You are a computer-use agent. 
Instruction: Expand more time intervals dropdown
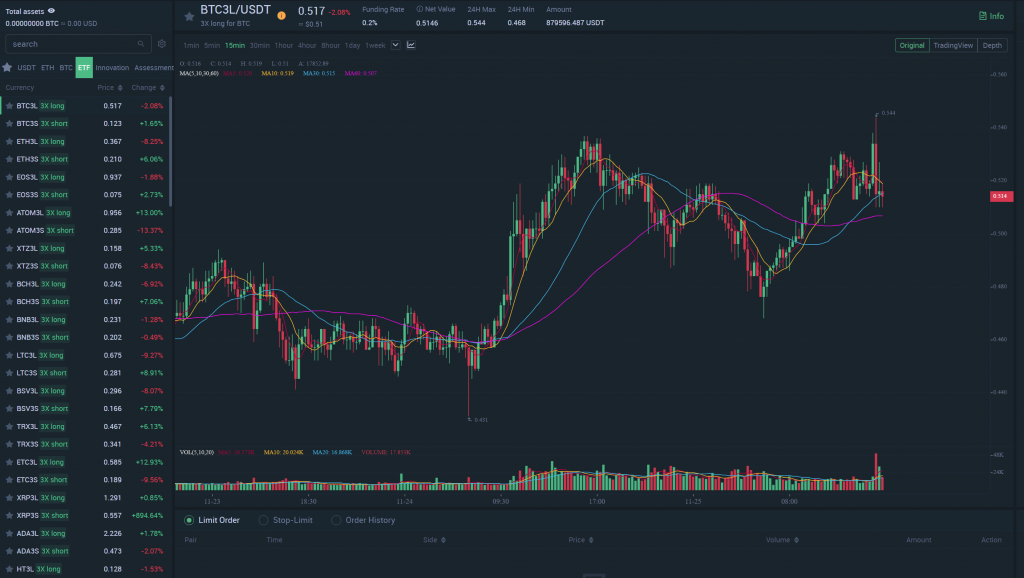coord(396,45)
